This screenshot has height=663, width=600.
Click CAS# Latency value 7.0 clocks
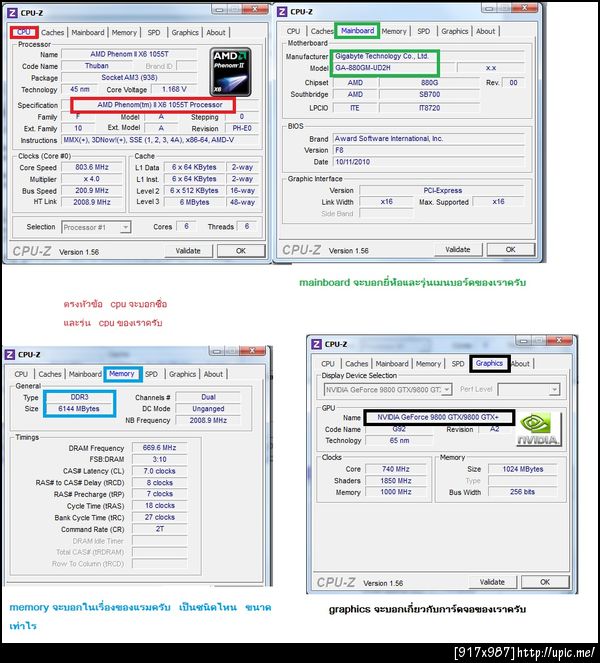pos(159,471)
